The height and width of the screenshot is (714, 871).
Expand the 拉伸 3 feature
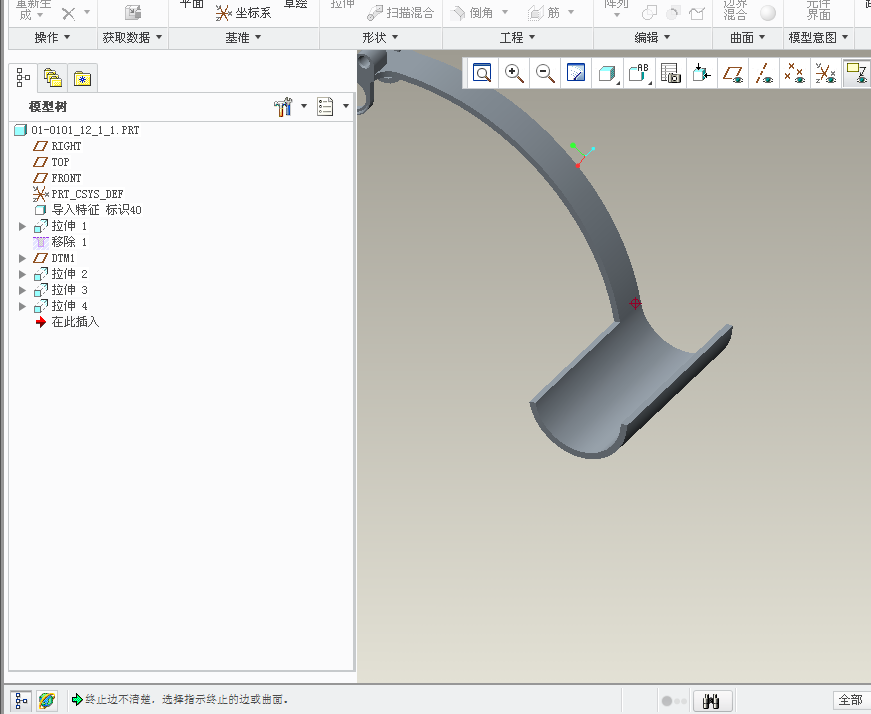[x=22, y=290]
